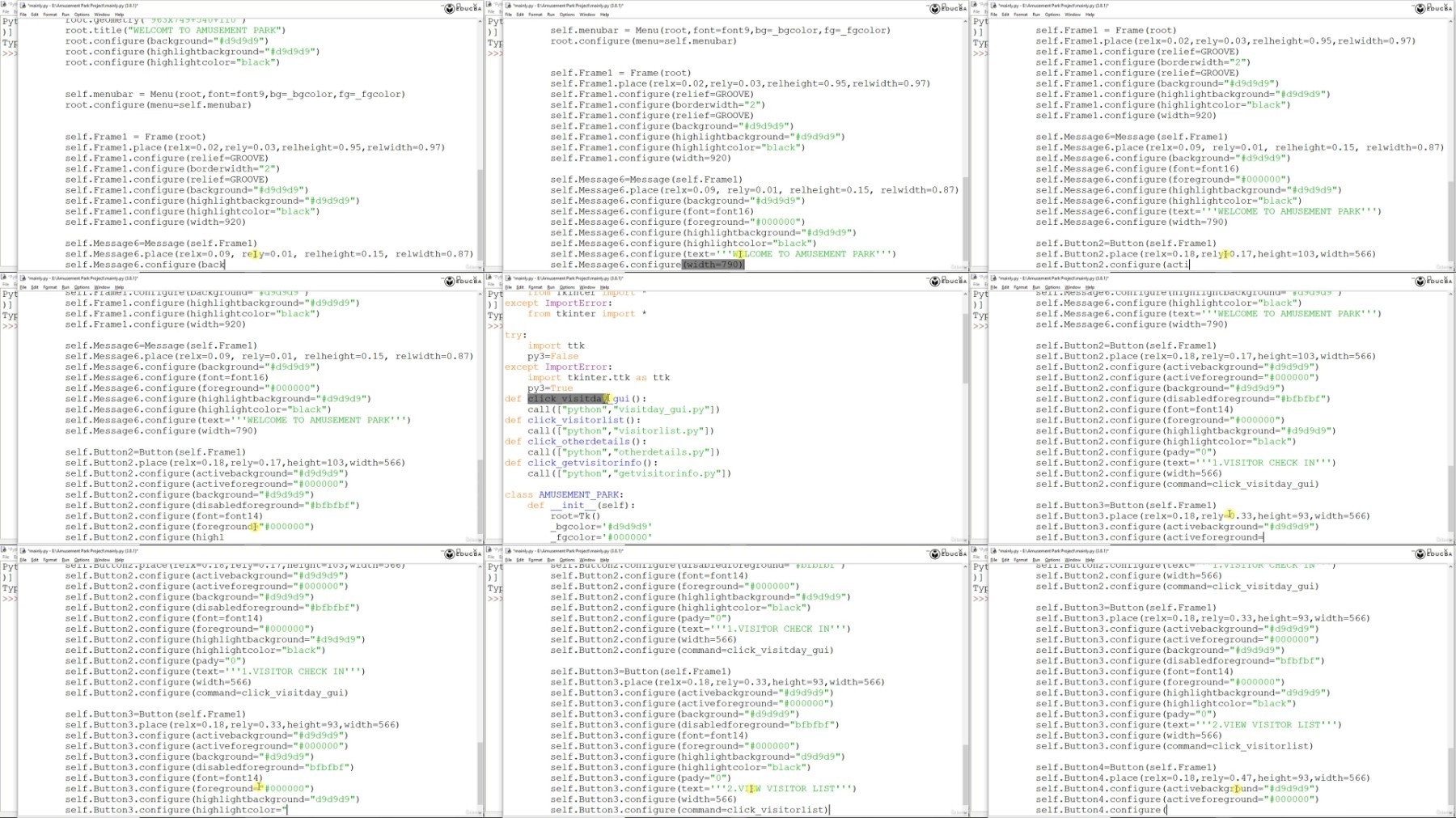This screenshot has height=818, width=1456.
Task: Click the line root=Tk()
Action: tap(575, 516)
